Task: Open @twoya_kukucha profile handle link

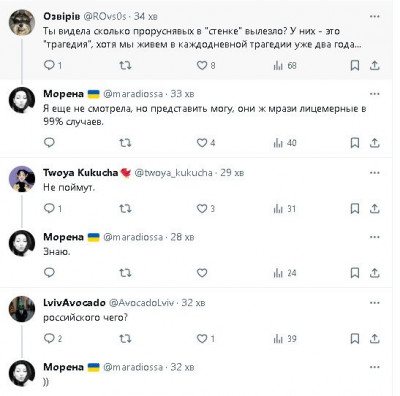Action: click(x=173, y=173)
